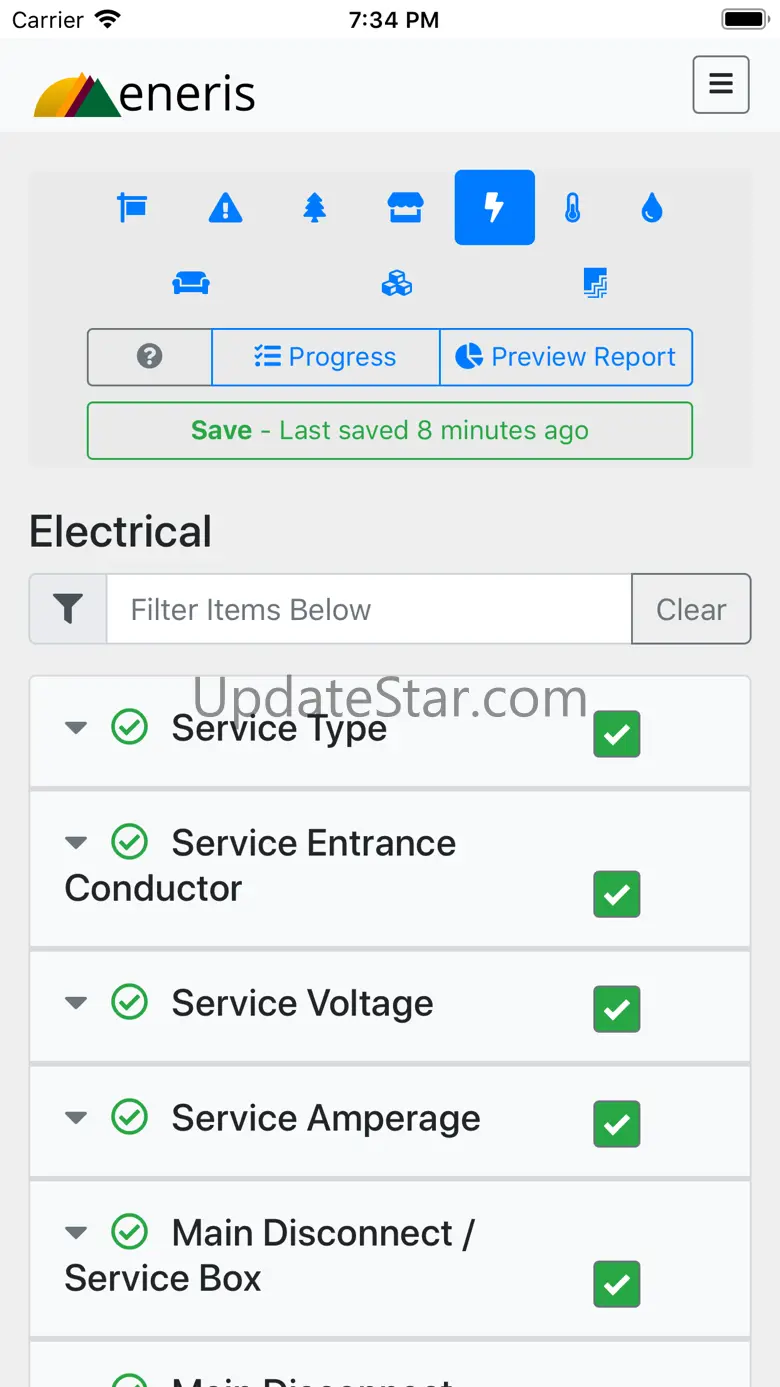Click the Filter Items Below field
This screenshot has height=1387, width=780.
click(x=368, y=609)
